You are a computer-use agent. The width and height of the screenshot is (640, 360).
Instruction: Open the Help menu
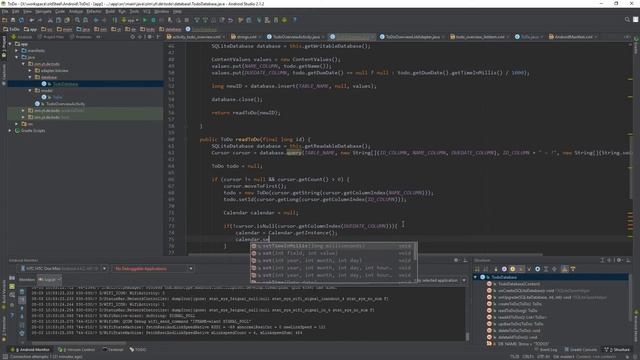pos(177,11)
